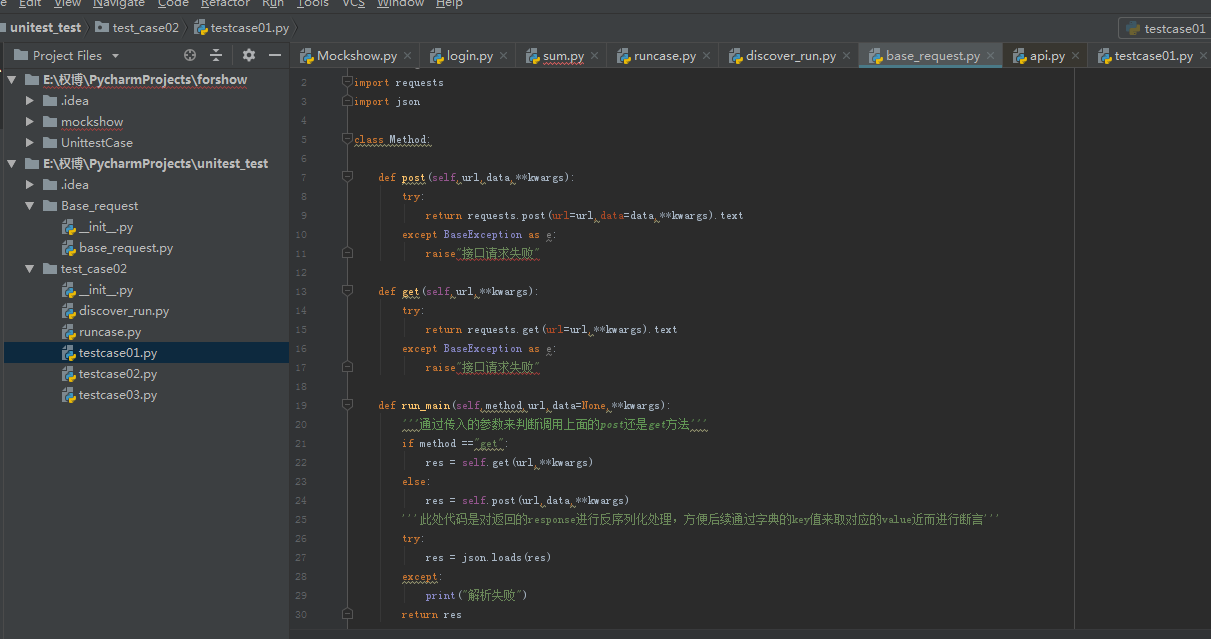The height and width of the screenshot is (639, 1211).
Task: Click Python icon of discover_run.py in tree
Action: tap(69, 311)
